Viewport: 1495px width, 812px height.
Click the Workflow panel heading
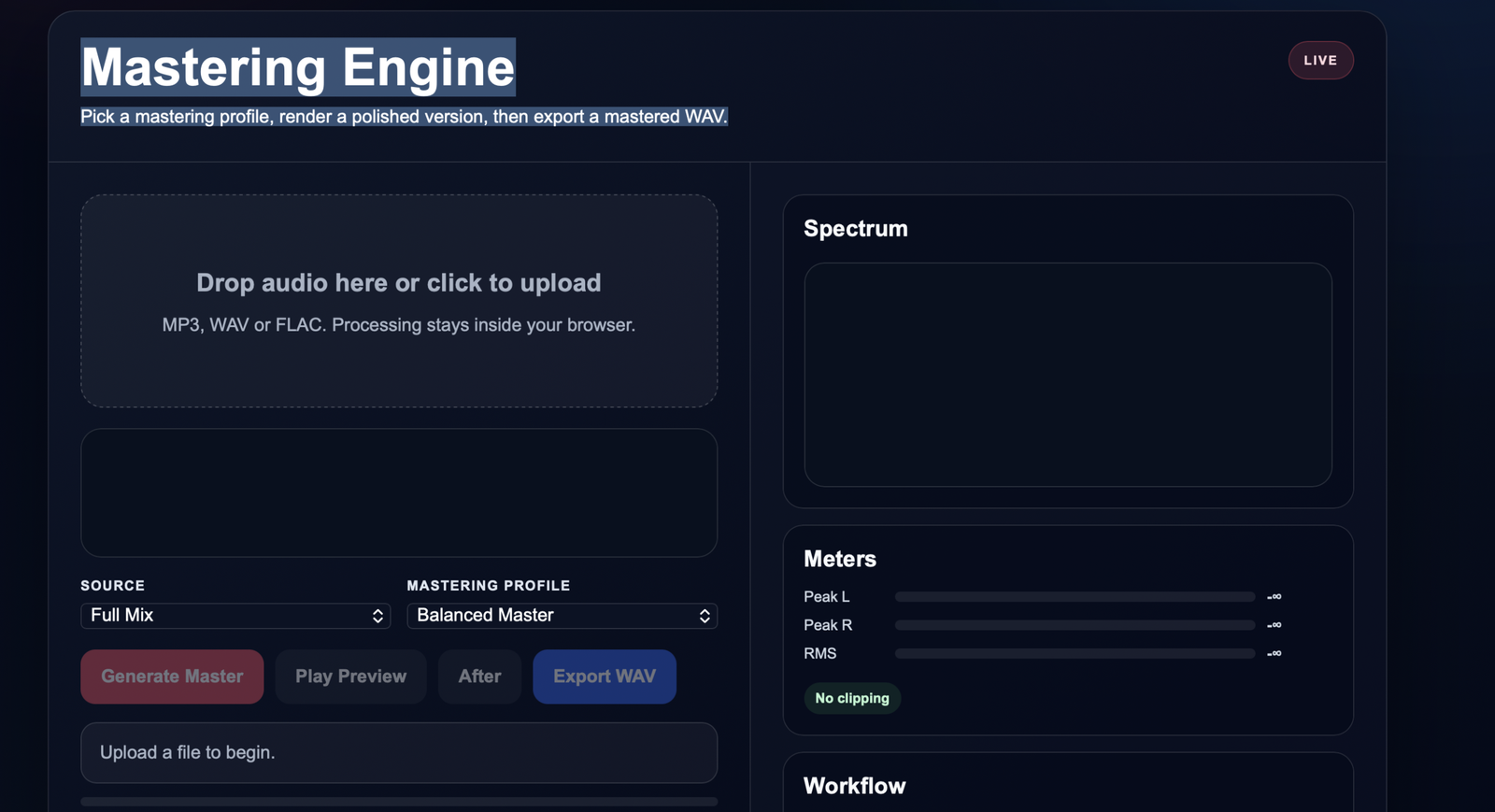pyautogui.click(x=855, y=786)
